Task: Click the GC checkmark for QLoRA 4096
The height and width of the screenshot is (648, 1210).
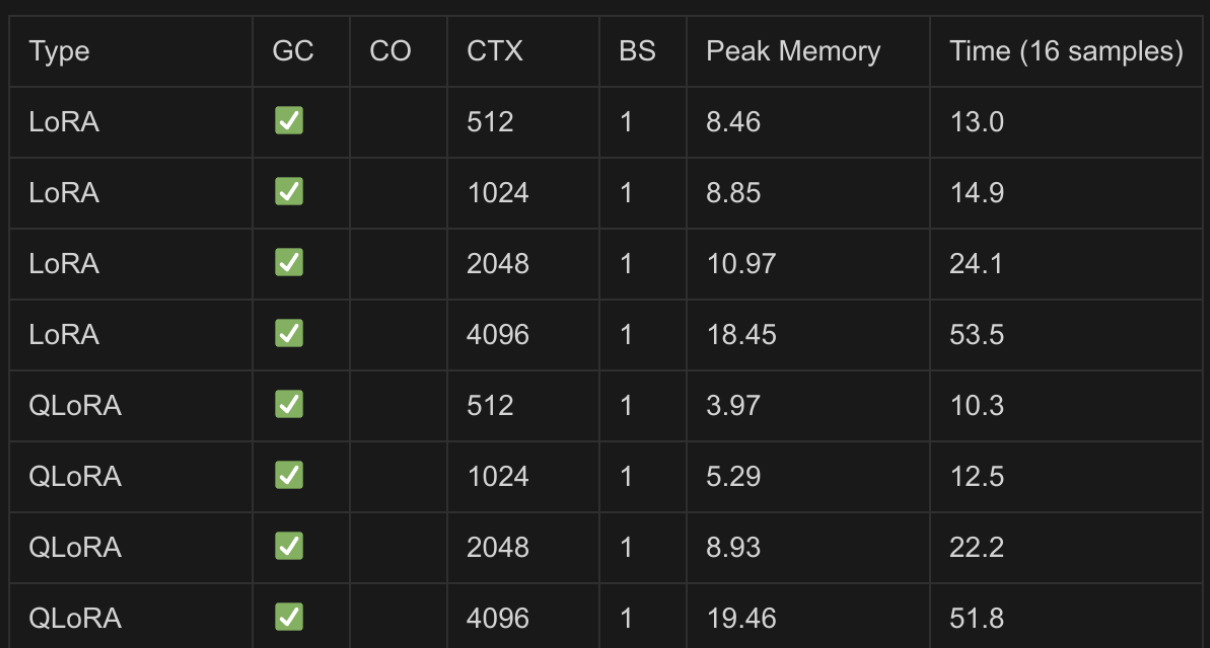Action: coord(289,617)
